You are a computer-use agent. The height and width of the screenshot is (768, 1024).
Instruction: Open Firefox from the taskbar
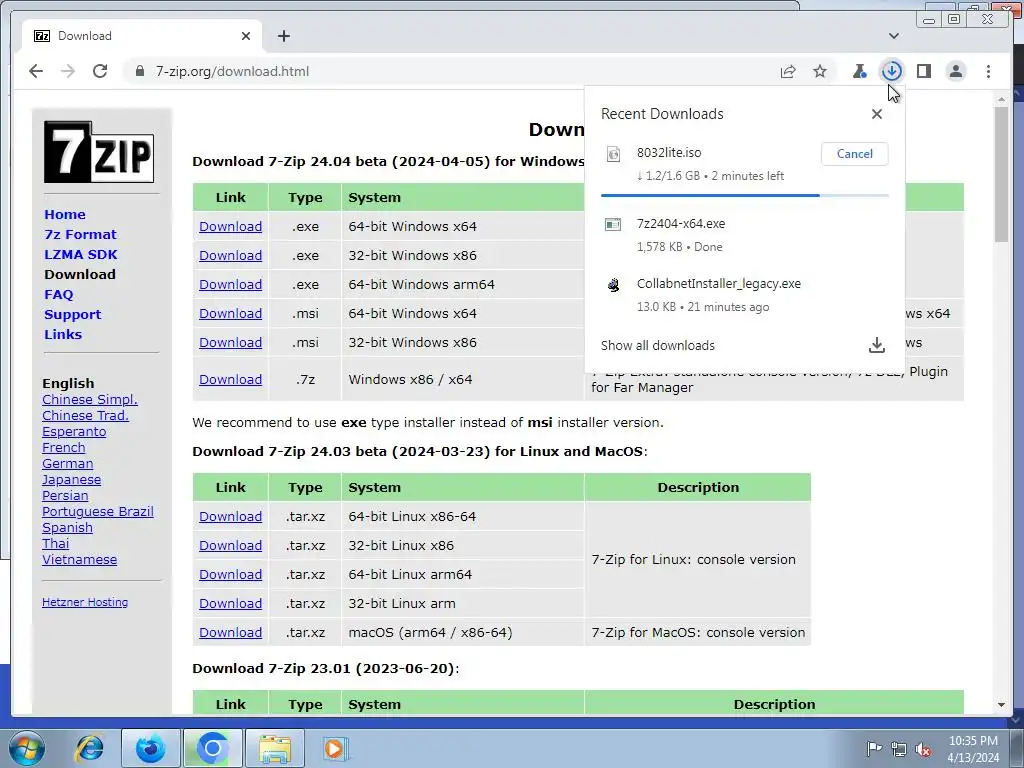coord(150,748)
